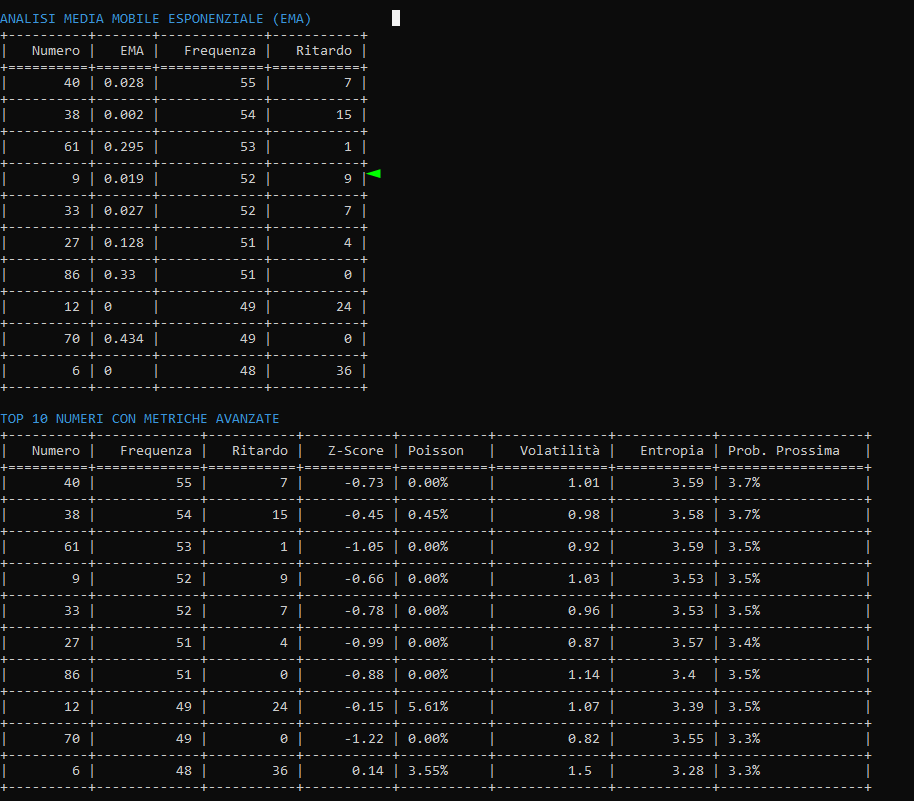The image size is (914, 801).
Task: Select Poisson value 3.55%
Action: 428,771
